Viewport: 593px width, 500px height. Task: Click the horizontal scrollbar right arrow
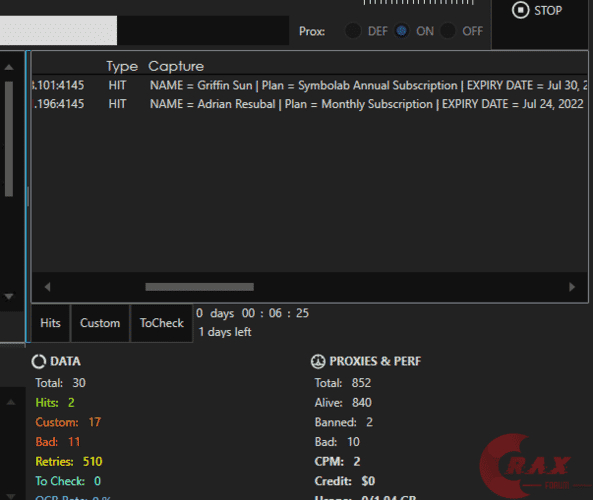(572, 287)
